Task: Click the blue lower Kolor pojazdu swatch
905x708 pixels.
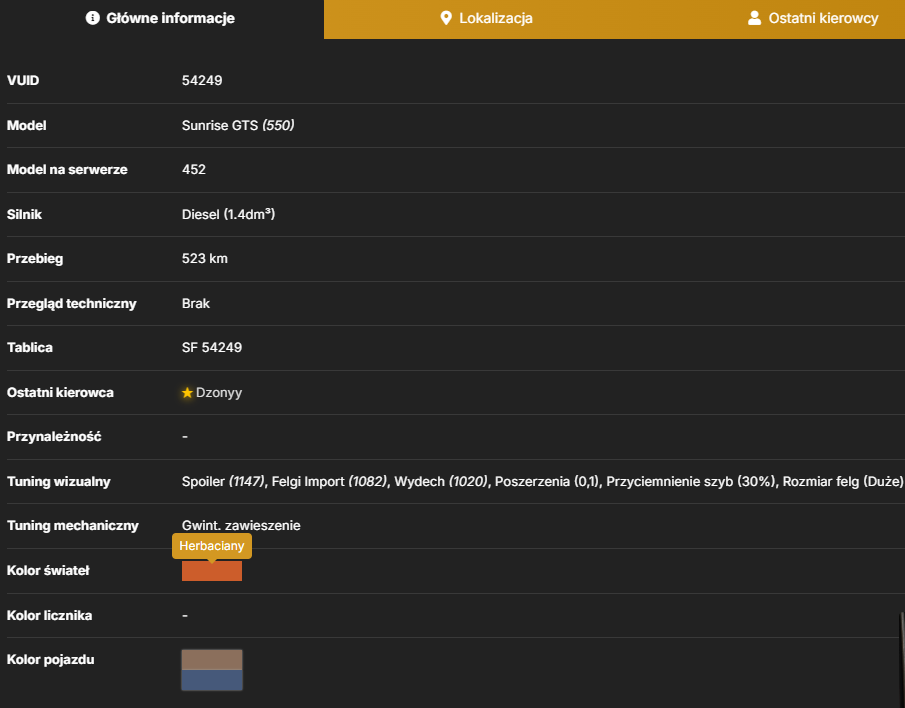Action: (x=212, y=680)
